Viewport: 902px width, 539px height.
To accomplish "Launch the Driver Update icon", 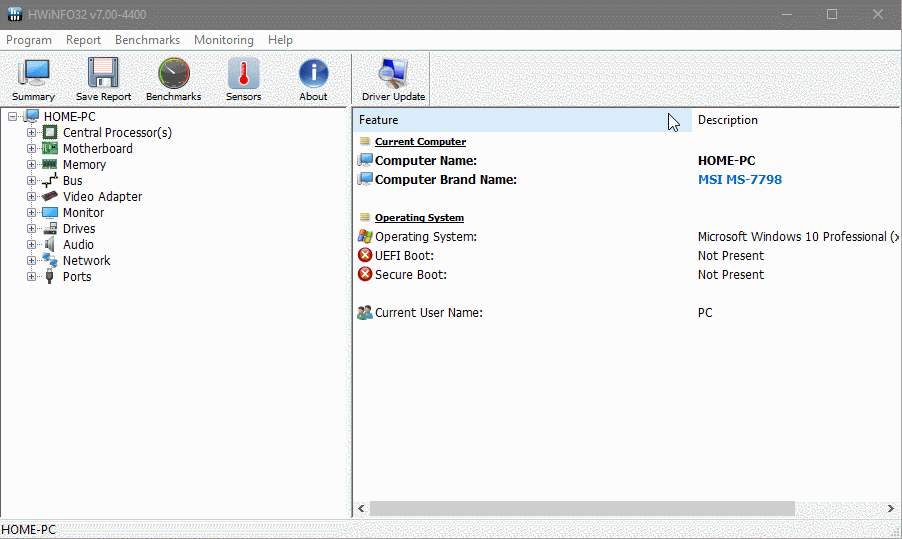I will coord(393,74).
